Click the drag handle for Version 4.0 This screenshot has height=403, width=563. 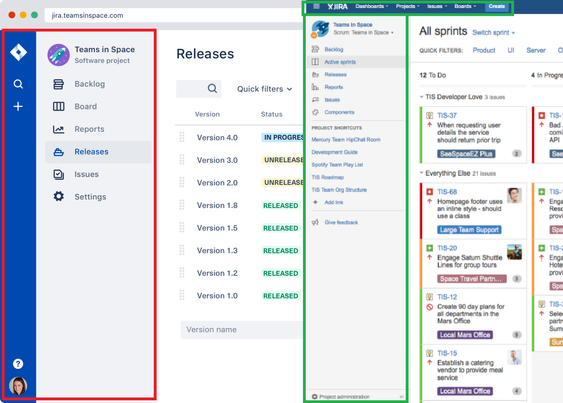pyautogui.click(x=182, y=137)
